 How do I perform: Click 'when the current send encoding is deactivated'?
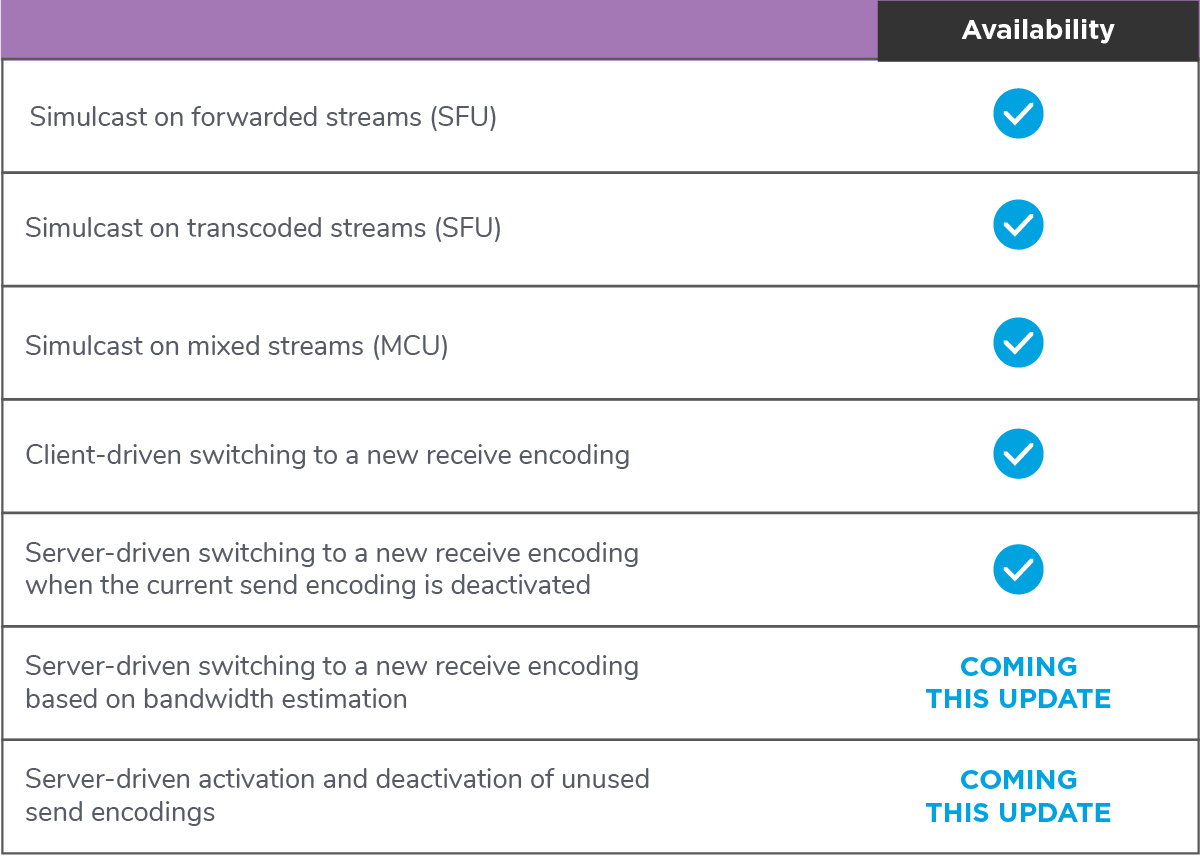point(308,584)
